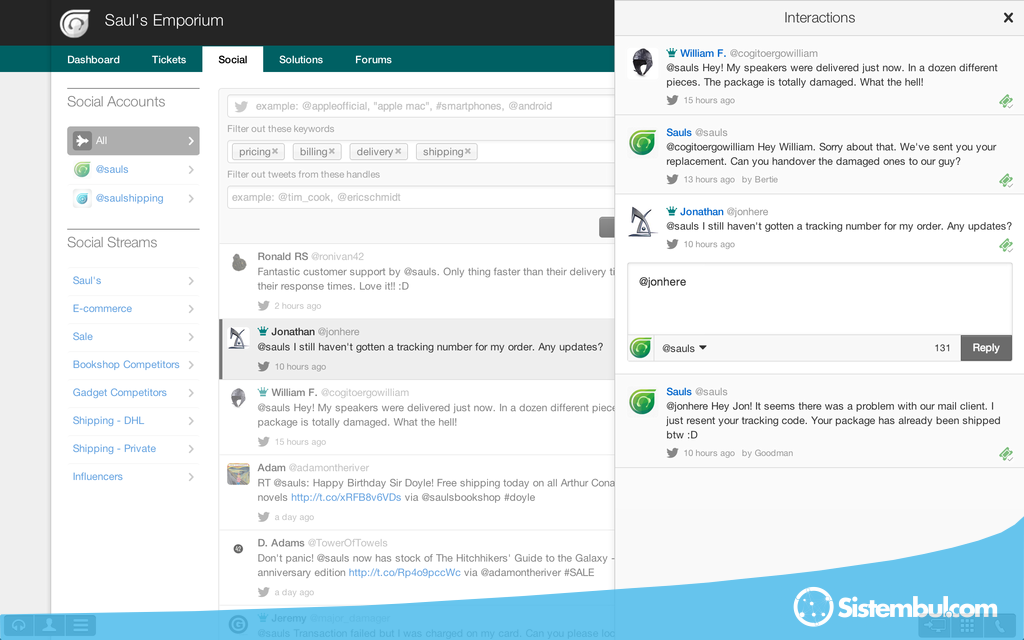This screenshot has width=1024, height=640.
Task: Click Twitter icon on D. Adams tweet
Action: (264, 592)
